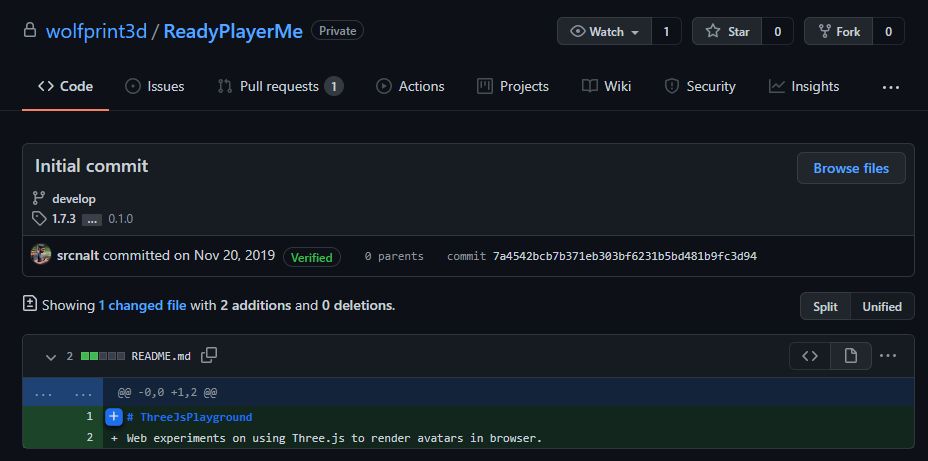928x461 pixels.
Task: Click the Private repository label
Action: coord(337,31)
